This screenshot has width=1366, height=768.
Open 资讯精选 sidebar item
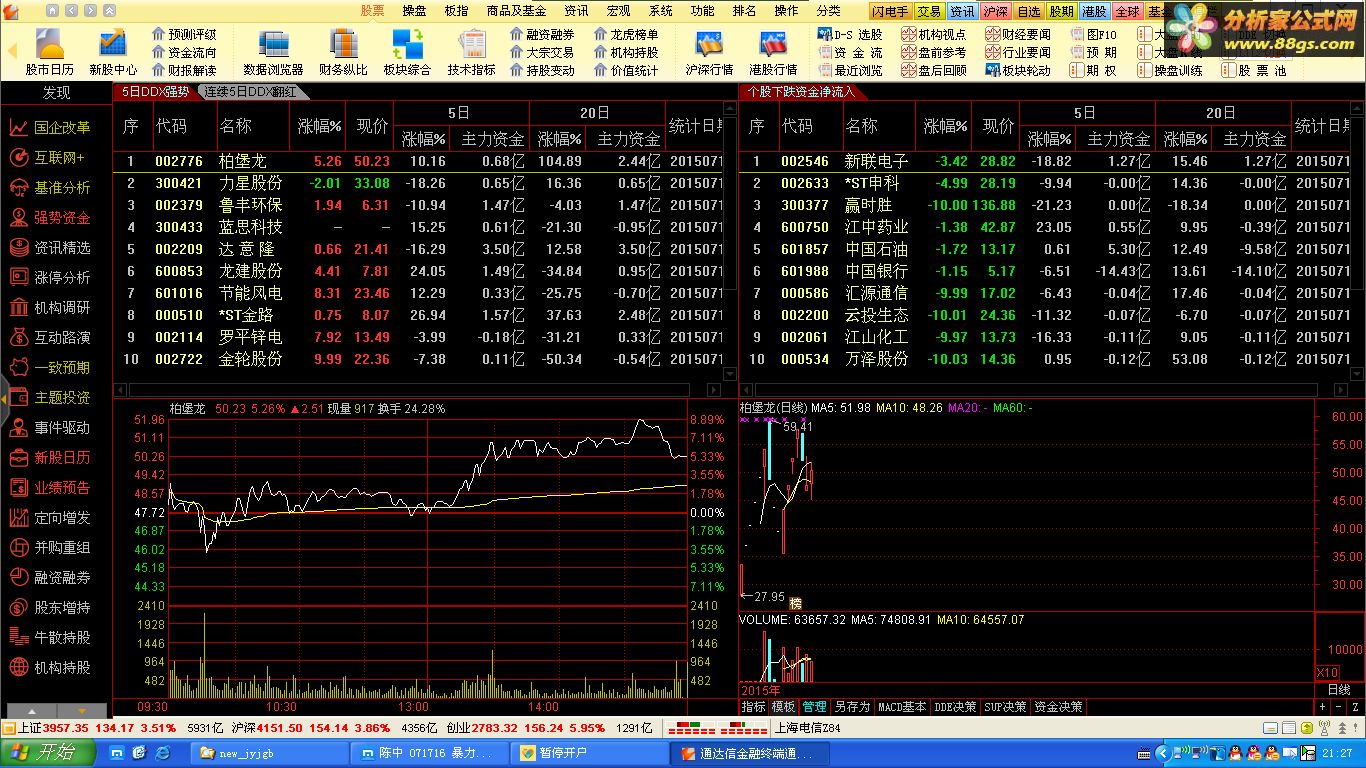(x=52, y=247)
